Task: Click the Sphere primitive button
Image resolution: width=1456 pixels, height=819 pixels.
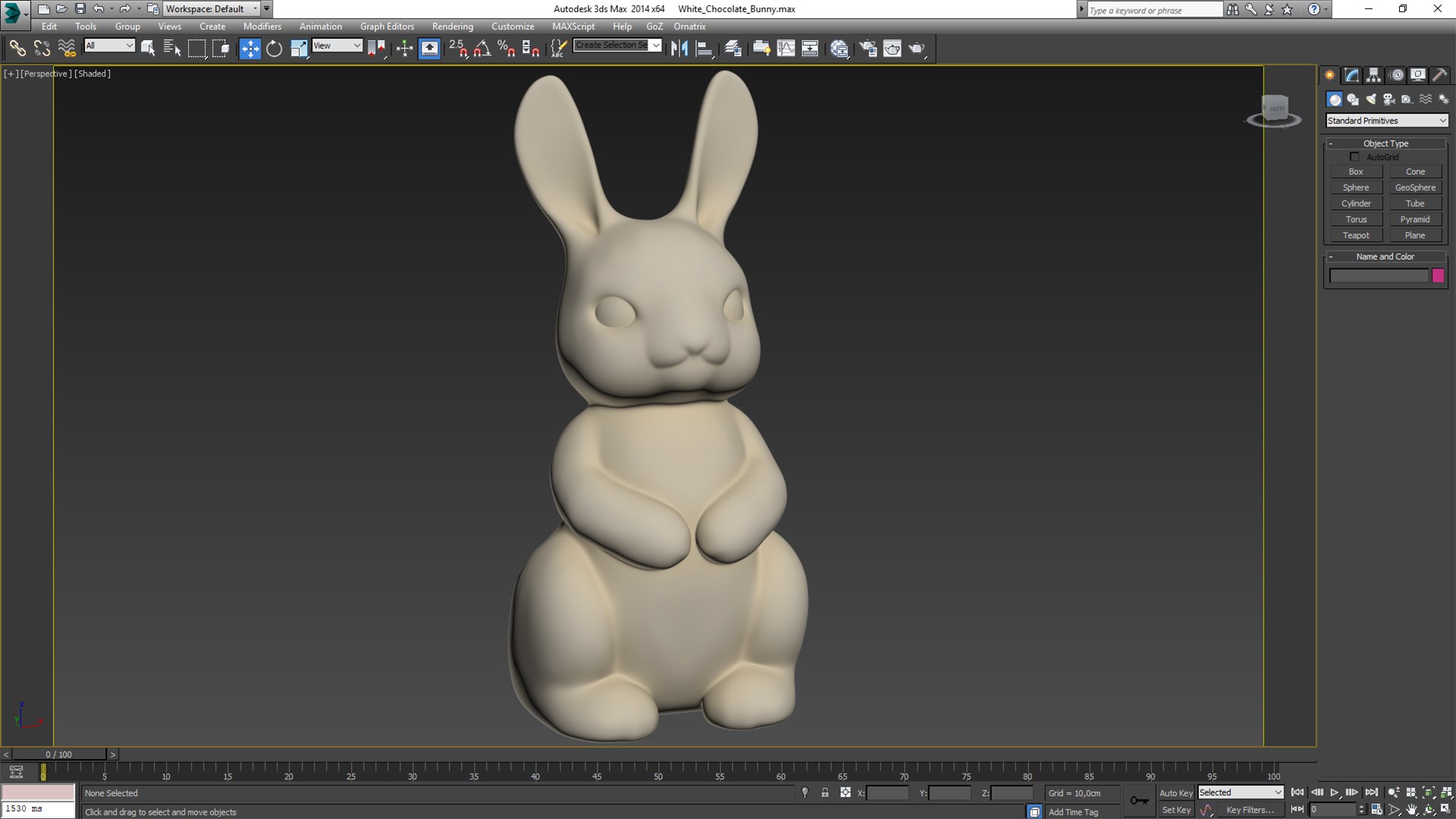Action: tap(1356, 187)
